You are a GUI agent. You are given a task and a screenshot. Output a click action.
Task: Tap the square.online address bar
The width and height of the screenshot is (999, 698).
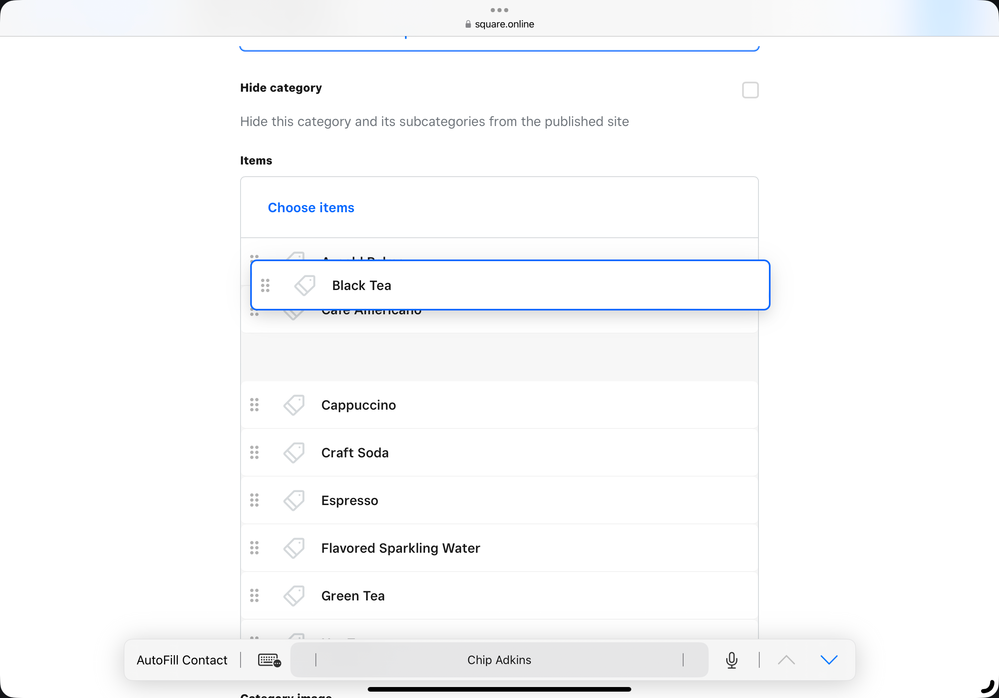pyautogui.click(x=500, y=24)
